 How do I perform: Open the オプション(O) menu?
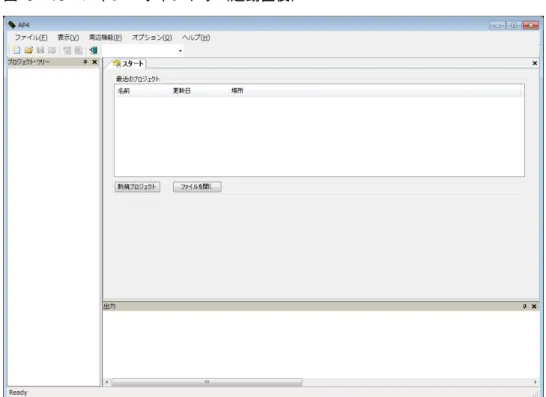152,38
